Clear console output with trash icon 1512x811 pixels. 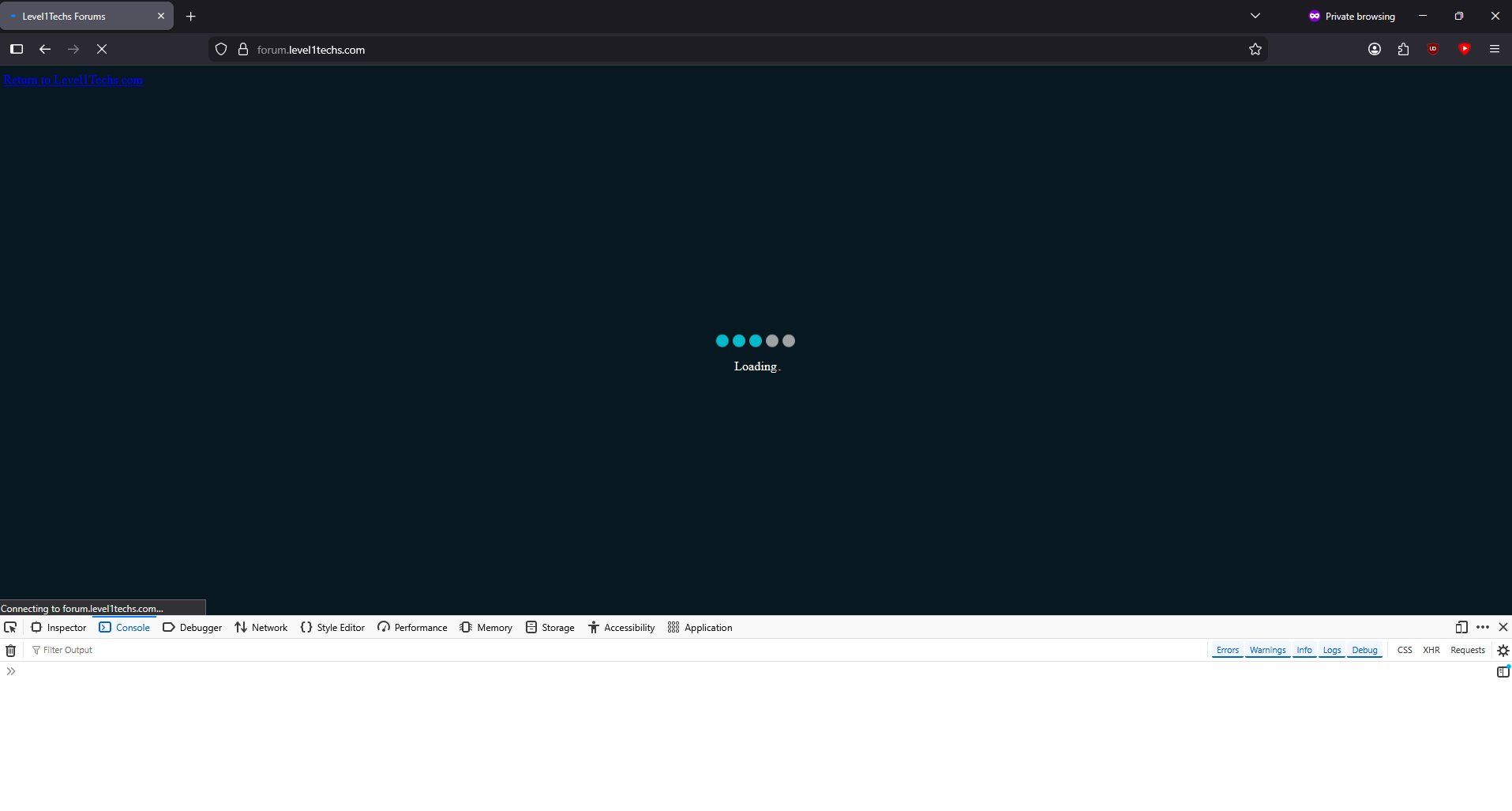(x=11, y=651)
